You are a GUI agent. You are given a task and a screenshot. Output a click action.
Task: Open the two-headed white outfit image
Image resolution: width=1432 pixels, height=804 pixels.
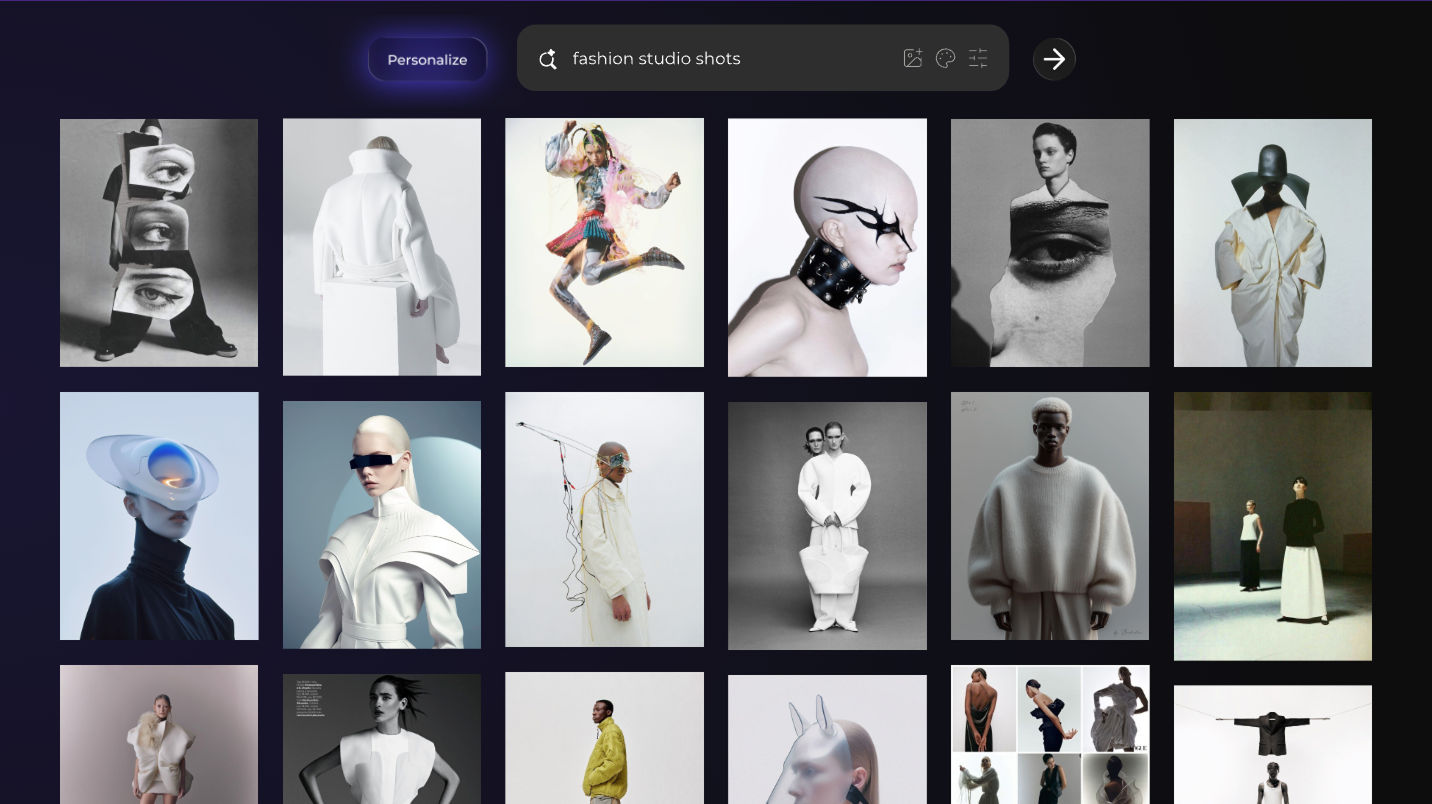tap(827, 526)
